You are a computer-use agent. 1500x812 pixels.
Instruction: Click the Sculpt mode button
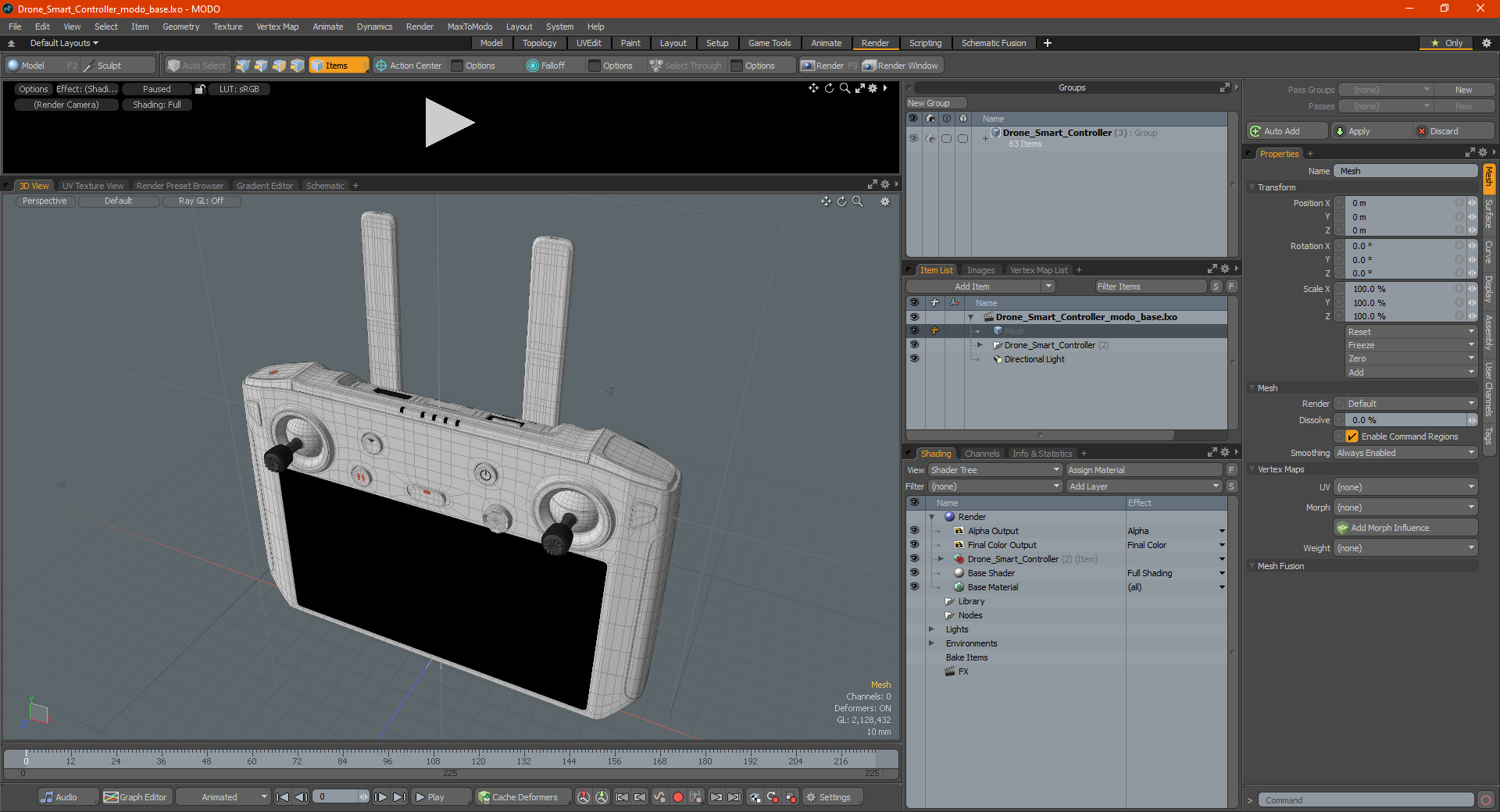click(x=119, y=66)
